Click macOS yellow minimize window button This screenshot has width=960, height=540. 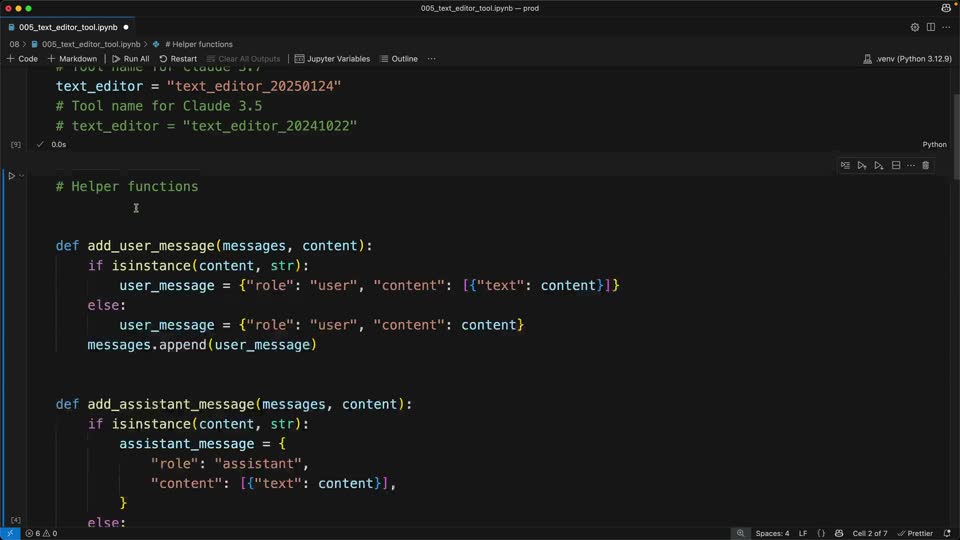tap(18, 9)
